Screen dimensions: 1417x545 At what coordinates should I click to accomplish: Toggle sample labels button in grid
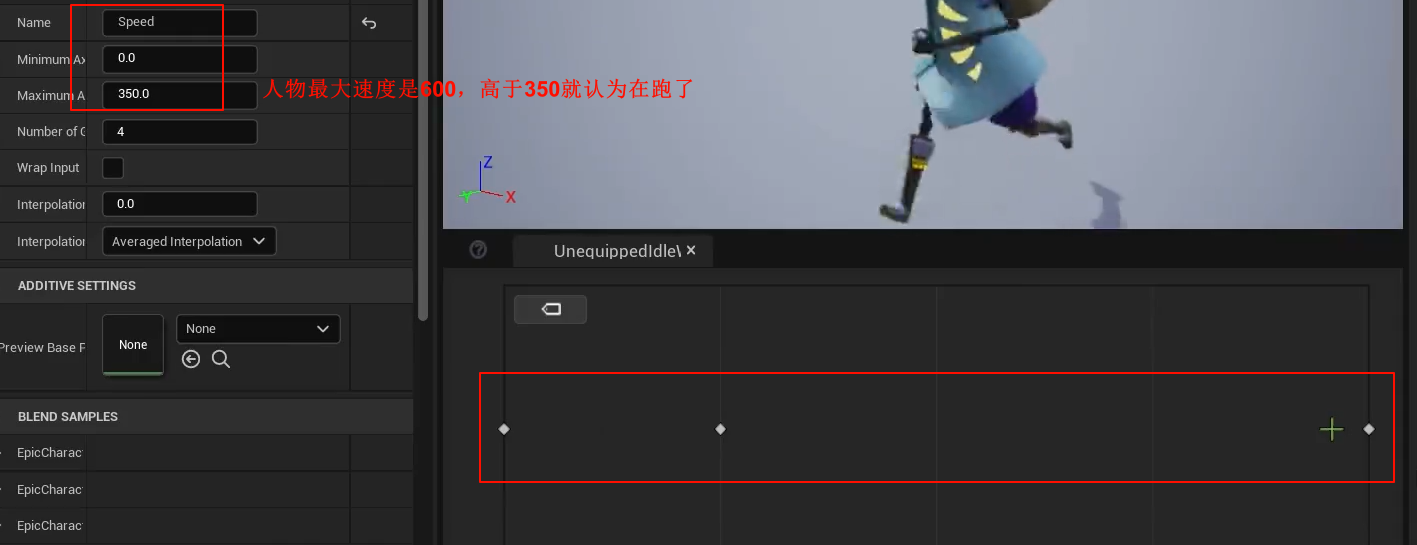(x=551, y=310)
